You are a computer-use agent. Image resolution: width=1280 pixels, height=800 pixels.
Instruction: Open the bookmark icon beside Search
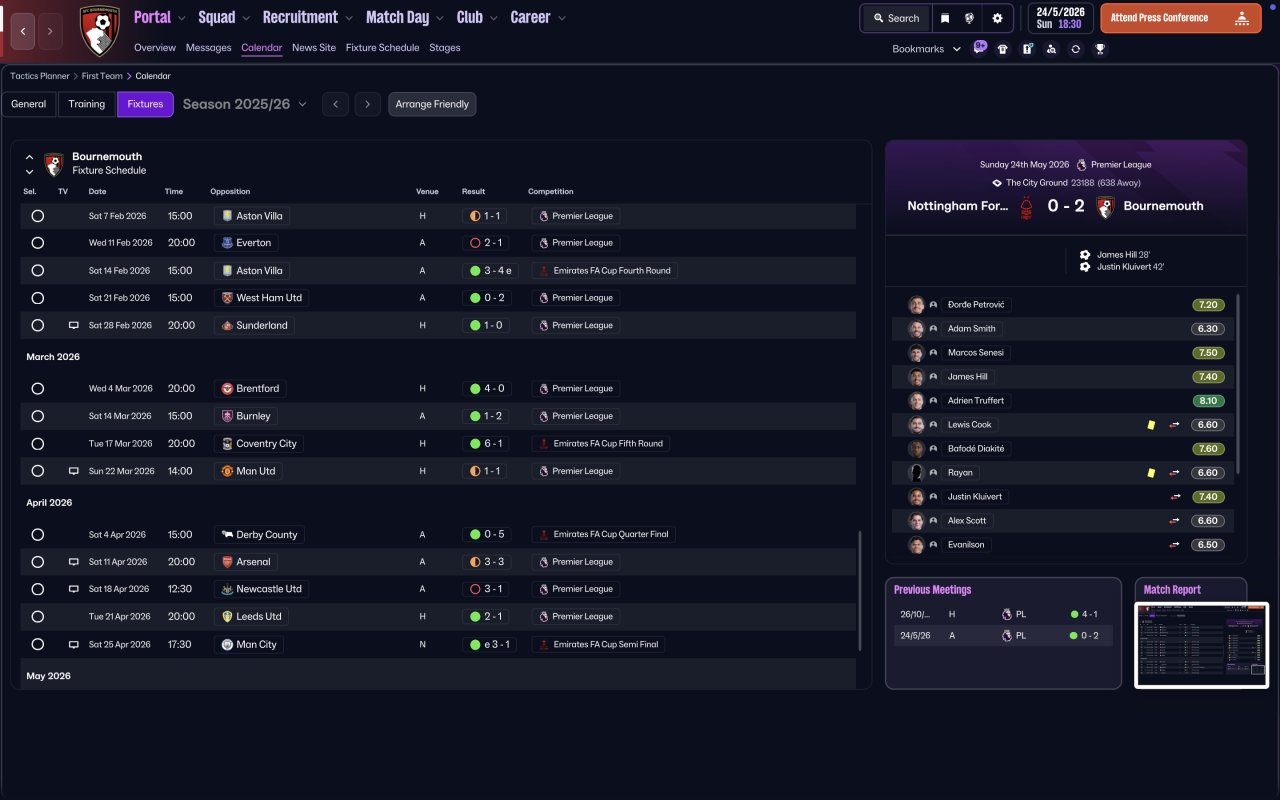[x=945, y=18]
